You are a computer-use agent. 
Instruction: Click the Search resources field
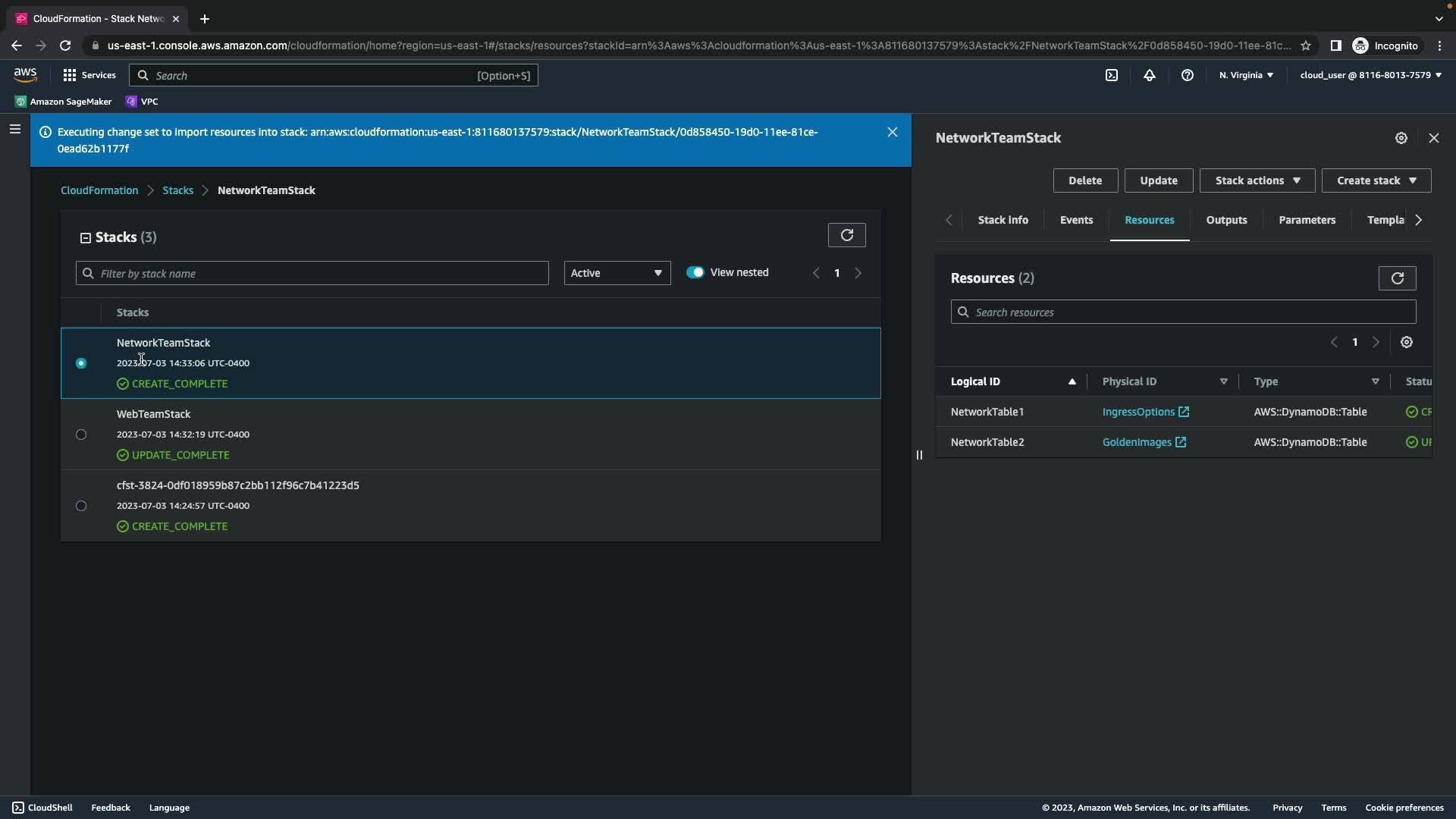[x=1183, y=312]
